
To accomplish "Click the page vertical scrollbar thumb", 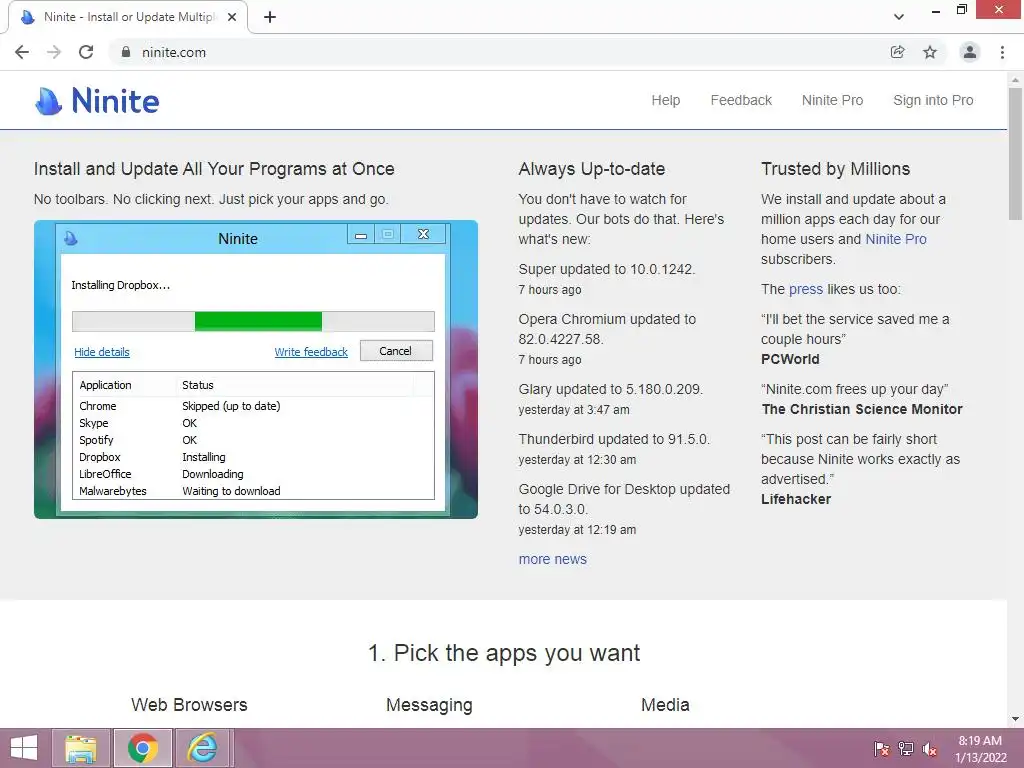I will [1015, 153].
